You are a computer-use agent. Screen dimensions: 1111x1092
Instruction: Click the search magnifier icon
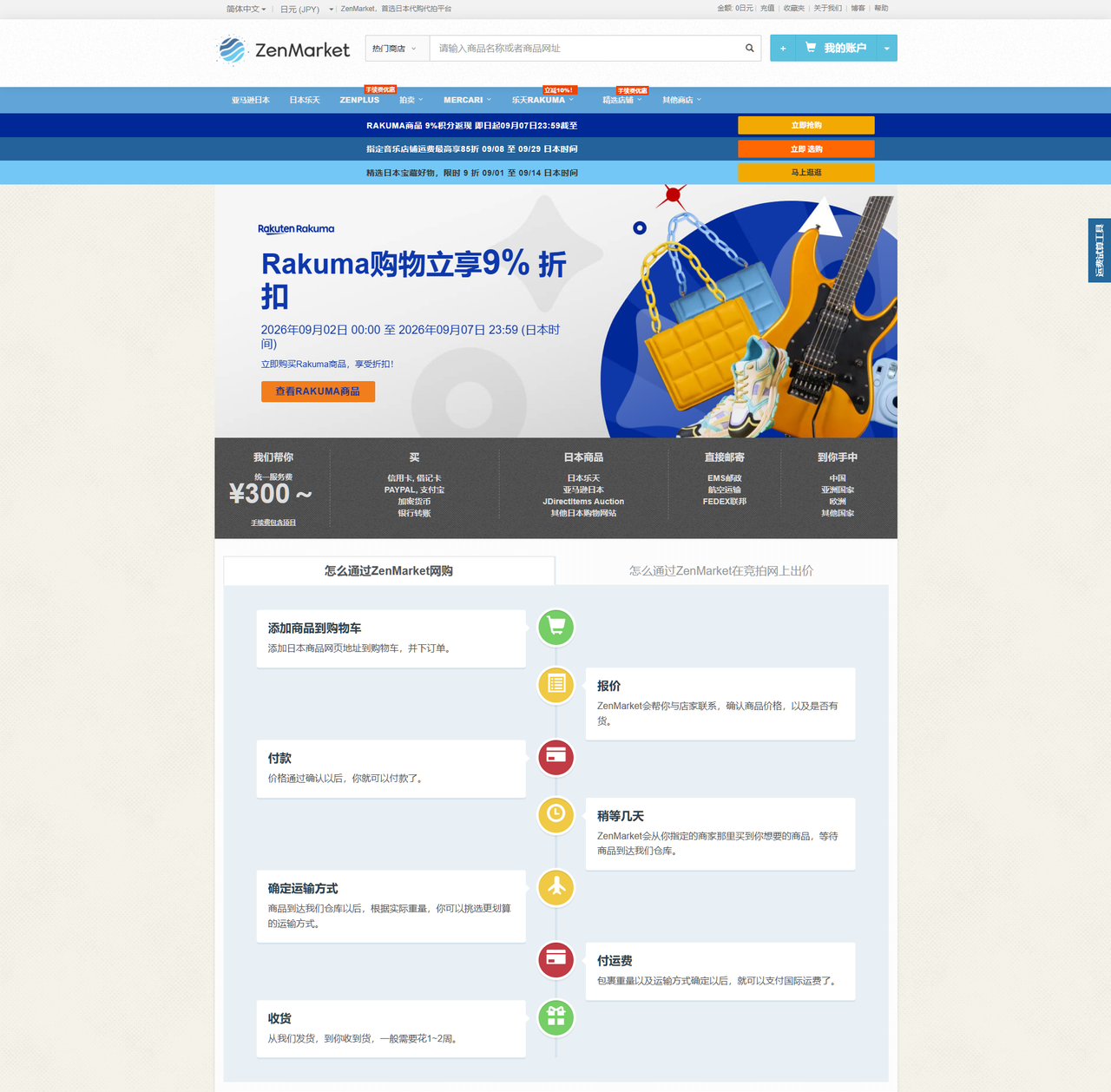[x=749, y=49]
